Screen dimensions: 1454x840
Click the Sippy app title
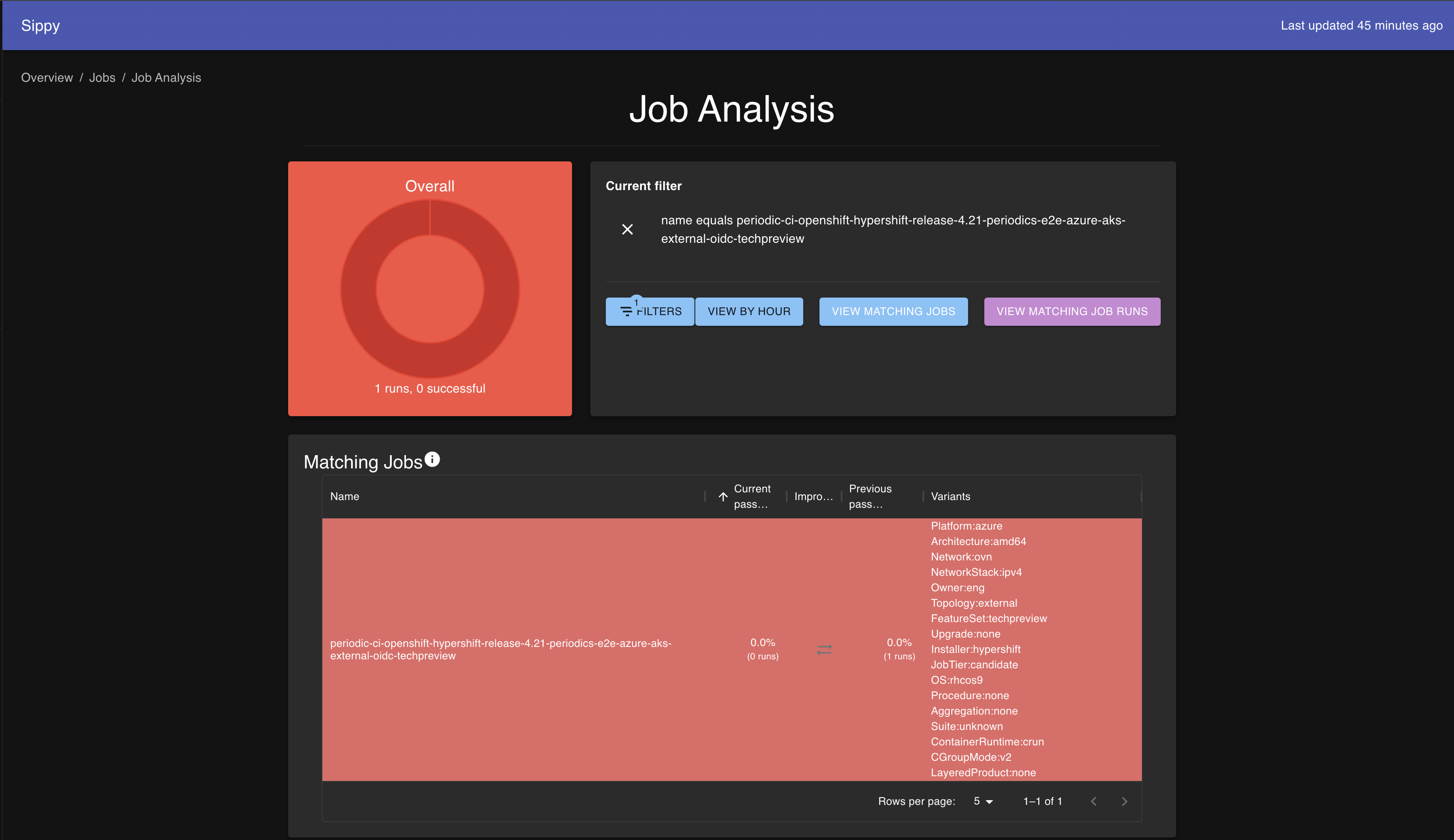click(40, 25)
